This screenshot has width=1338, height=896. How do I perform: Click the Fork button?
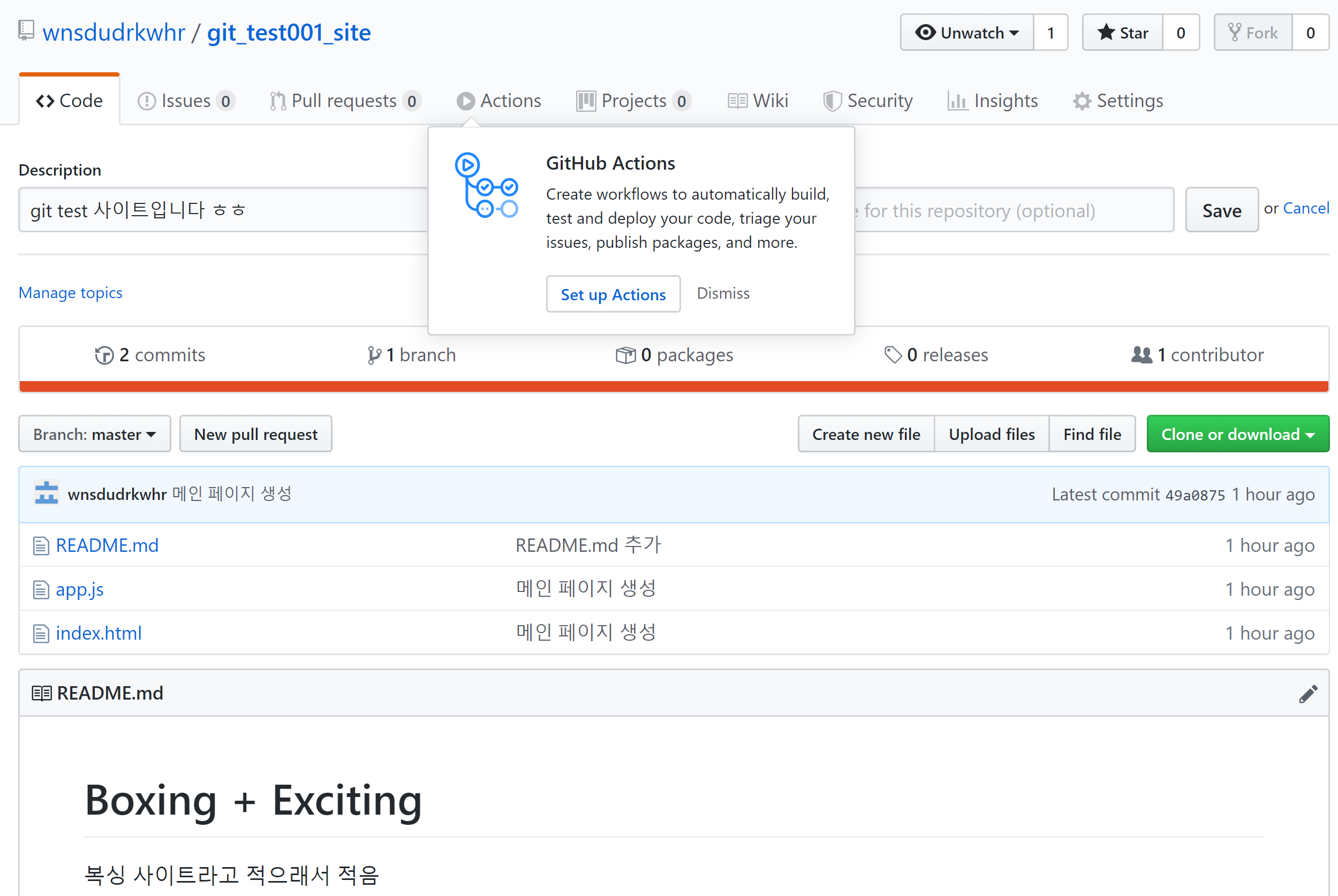[x=1253, y=33]
